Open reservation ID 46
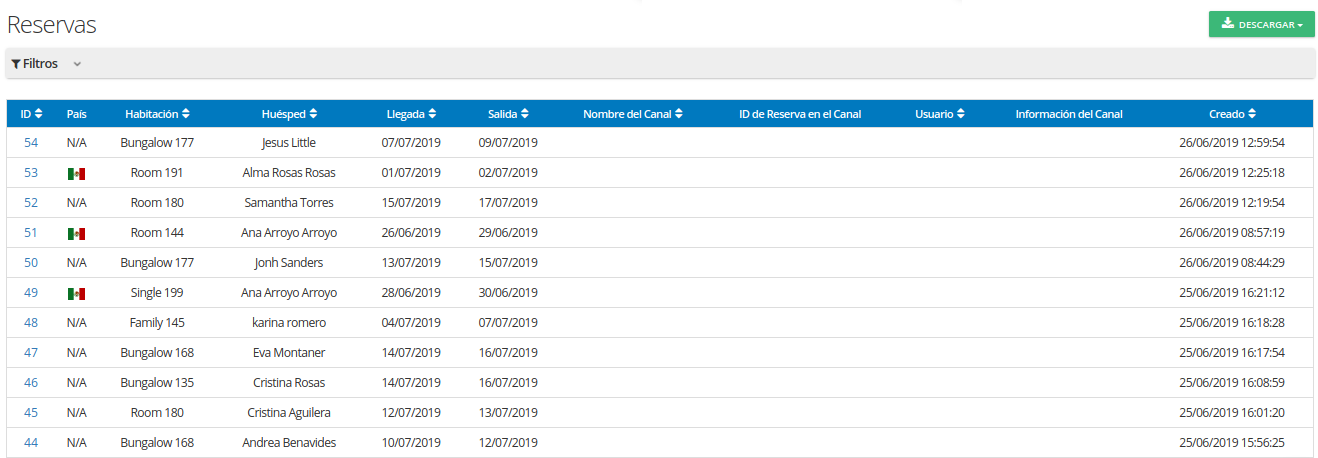 31,383
